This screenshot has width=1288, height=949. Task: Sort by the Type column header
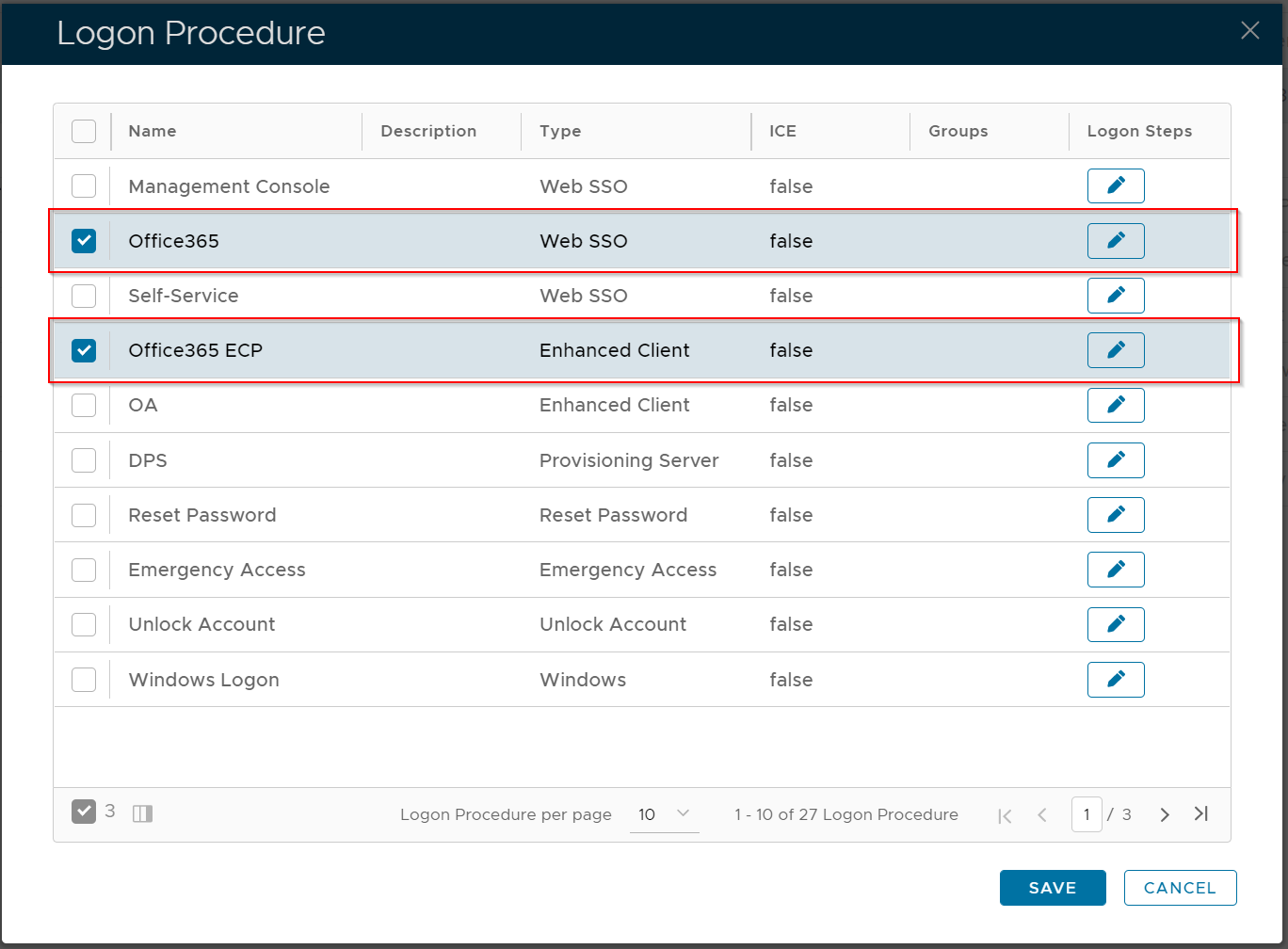(560, 131)
